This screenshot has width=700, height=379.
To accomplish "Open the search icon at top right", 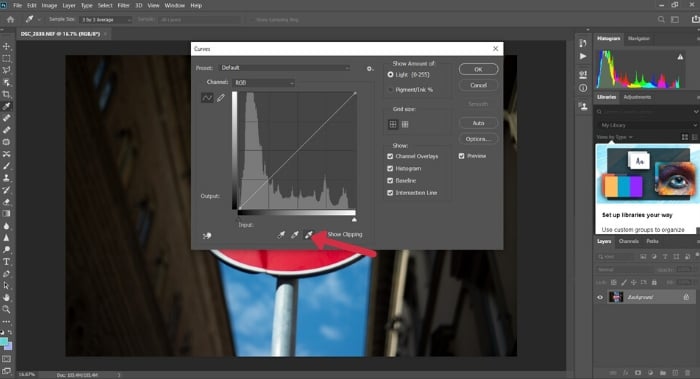I will [661, 20].
